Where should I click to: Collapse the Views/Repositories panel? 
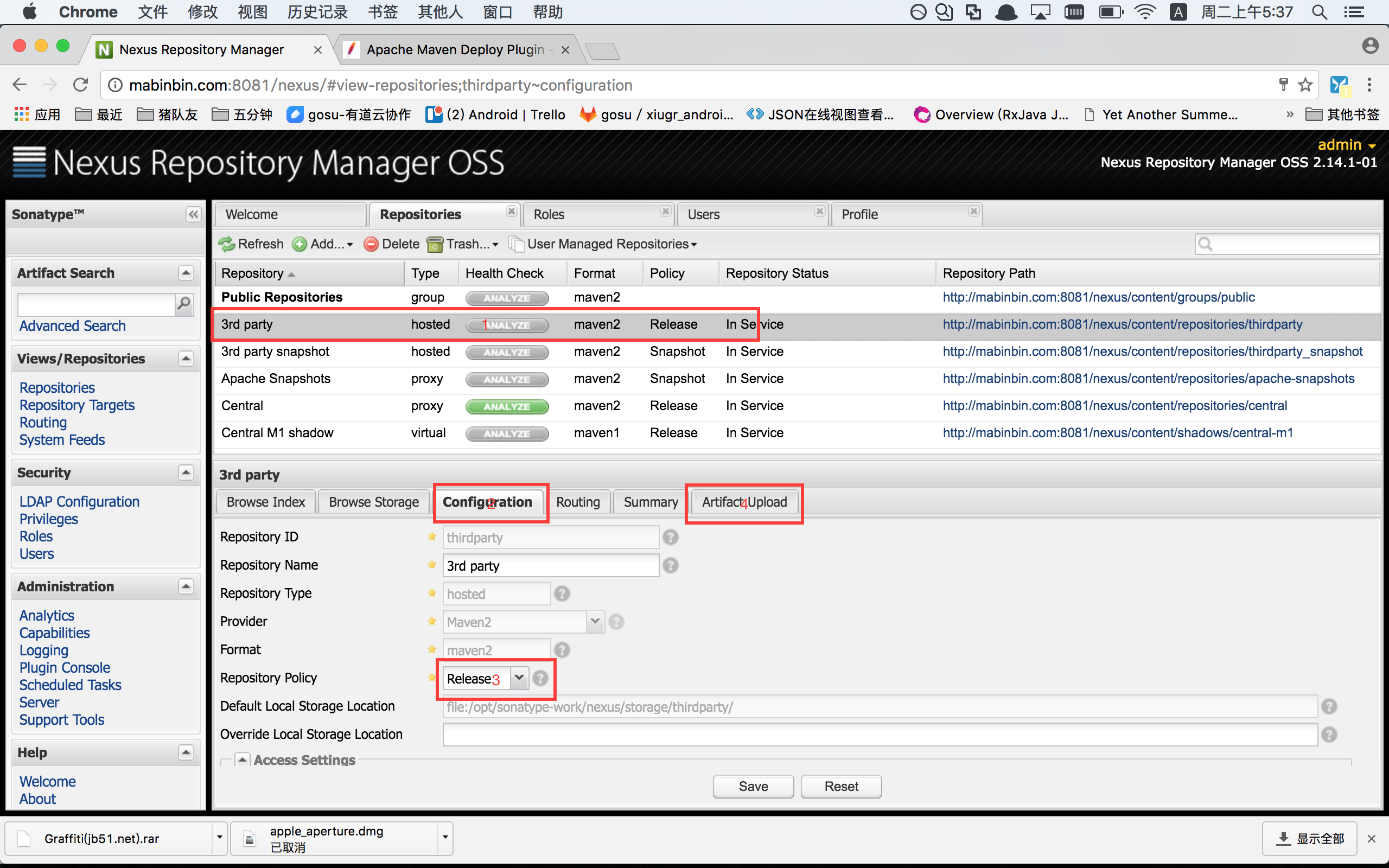pos(186,358)
